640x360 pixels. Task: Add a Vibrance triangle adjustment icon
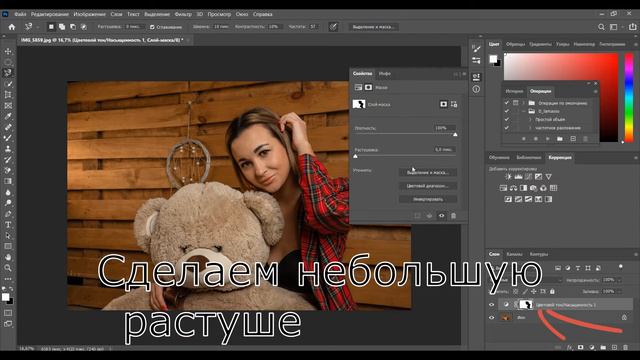click(549, 177)
